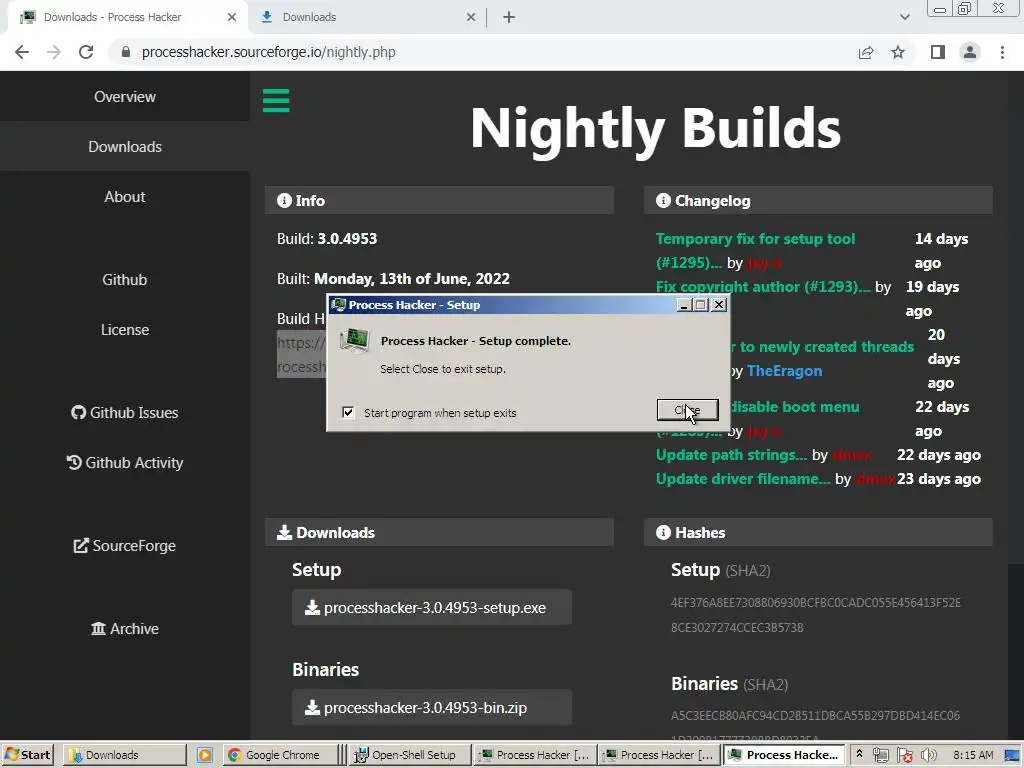
Task: Switch to first Process Hacker taskbar item
Action: coord(534,755)
